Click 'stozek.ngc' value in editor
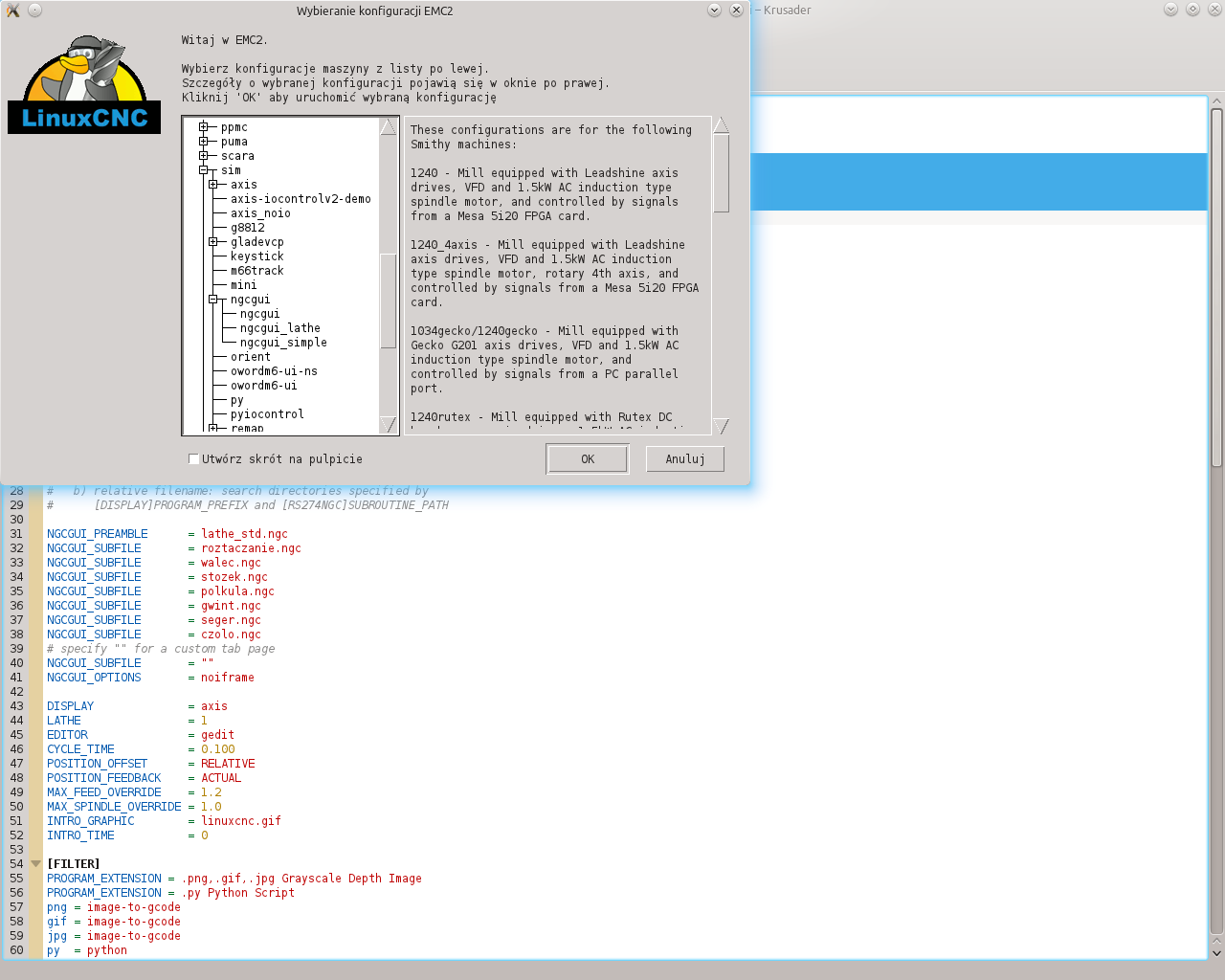 click(x=234, y=577)
